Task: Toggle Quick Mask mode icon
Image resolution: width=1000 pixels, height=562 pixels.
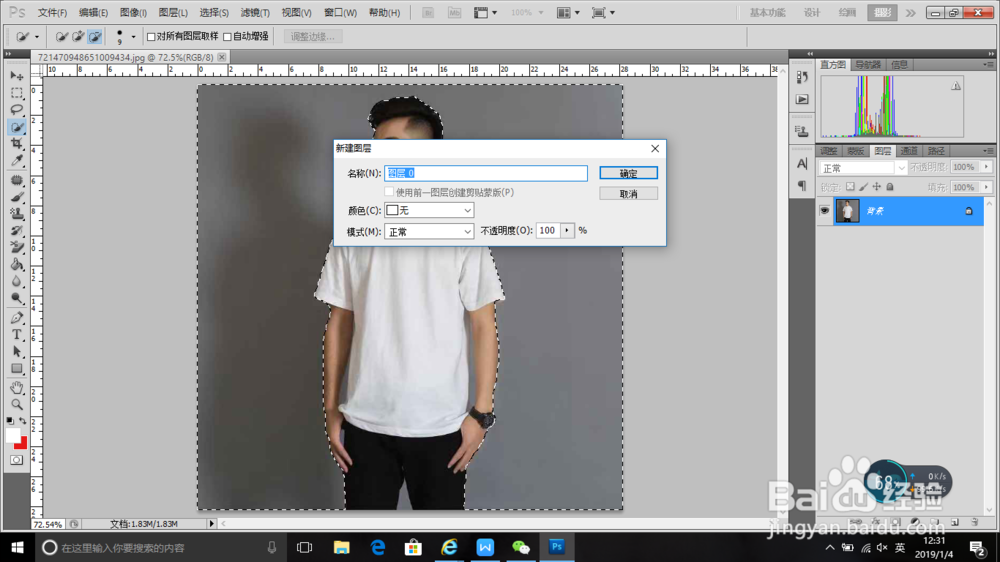Action: point(17,460)
